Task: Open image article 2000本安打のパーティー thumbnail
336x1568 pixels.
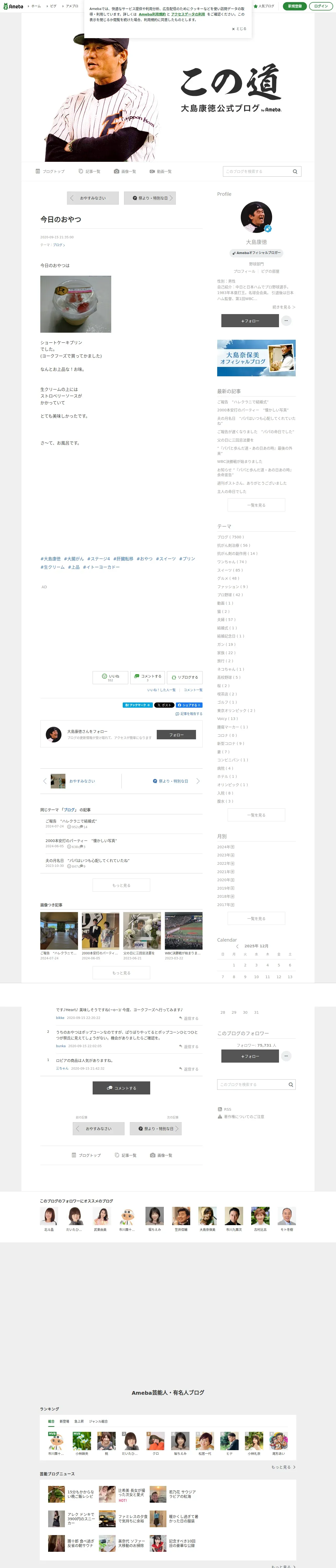Action: click(101, 931)
